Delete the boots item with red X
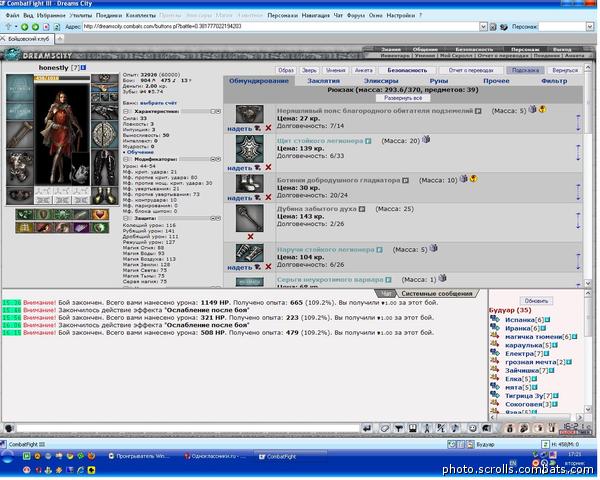Viewport: 600px width, 480px height. click(x=268, y=197)
